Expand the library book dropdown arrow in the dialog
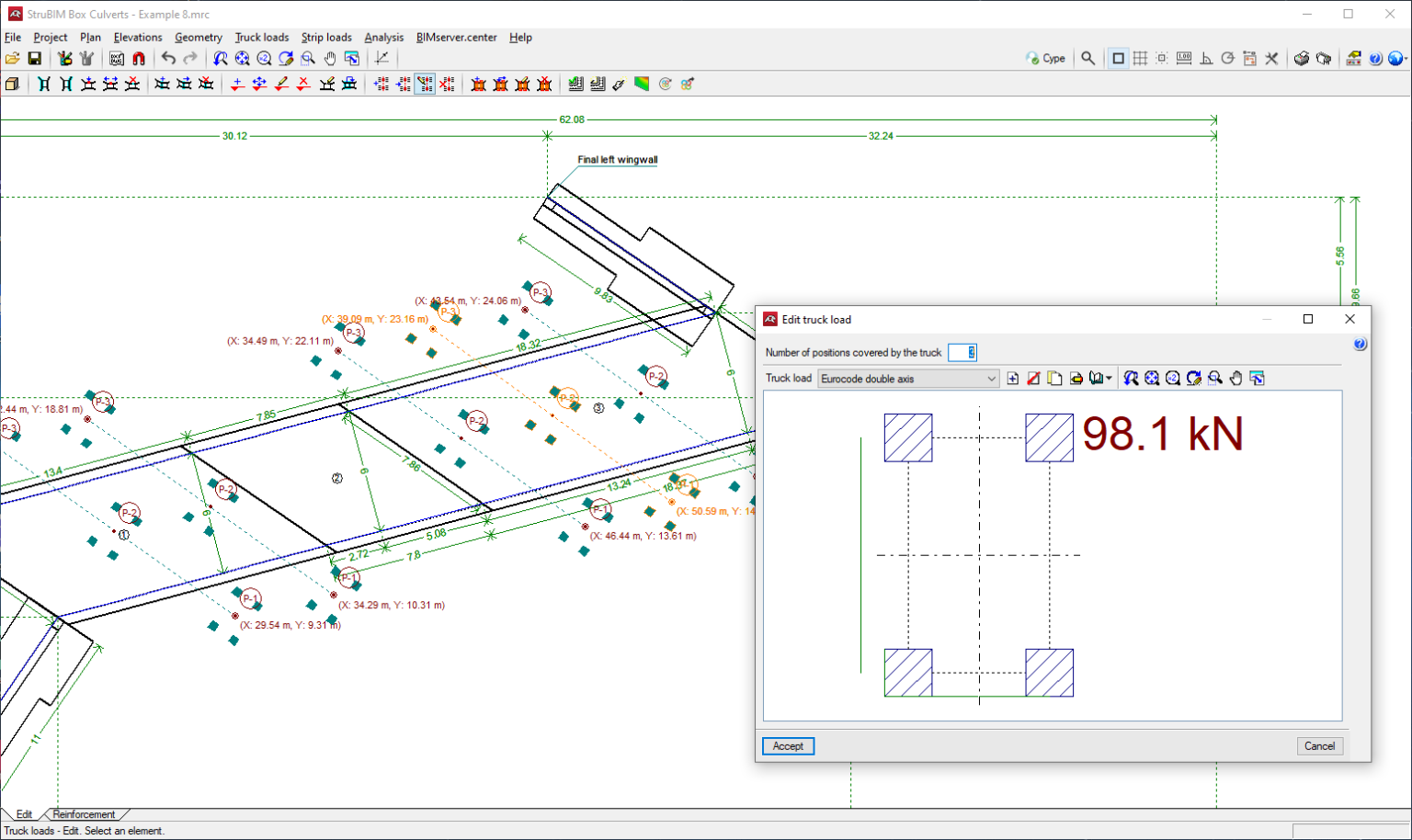The height and width of the screenshot is (840, 1412). [x=1109, y=379]
